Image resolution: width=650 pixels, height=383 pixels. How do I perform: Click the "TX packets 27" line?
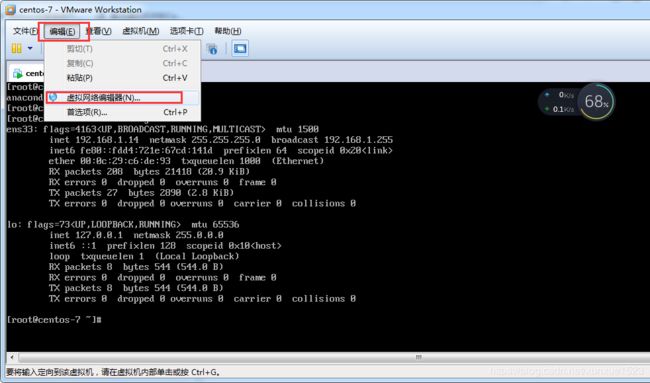point(141,193)
